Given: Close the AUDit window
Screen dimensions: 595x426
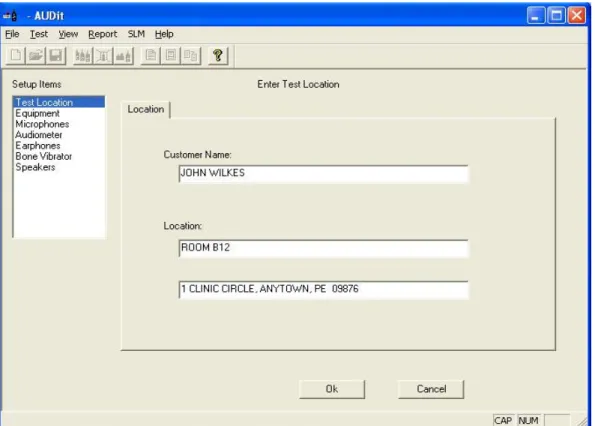Looking at the screenshot, I should tap(577, 16).
